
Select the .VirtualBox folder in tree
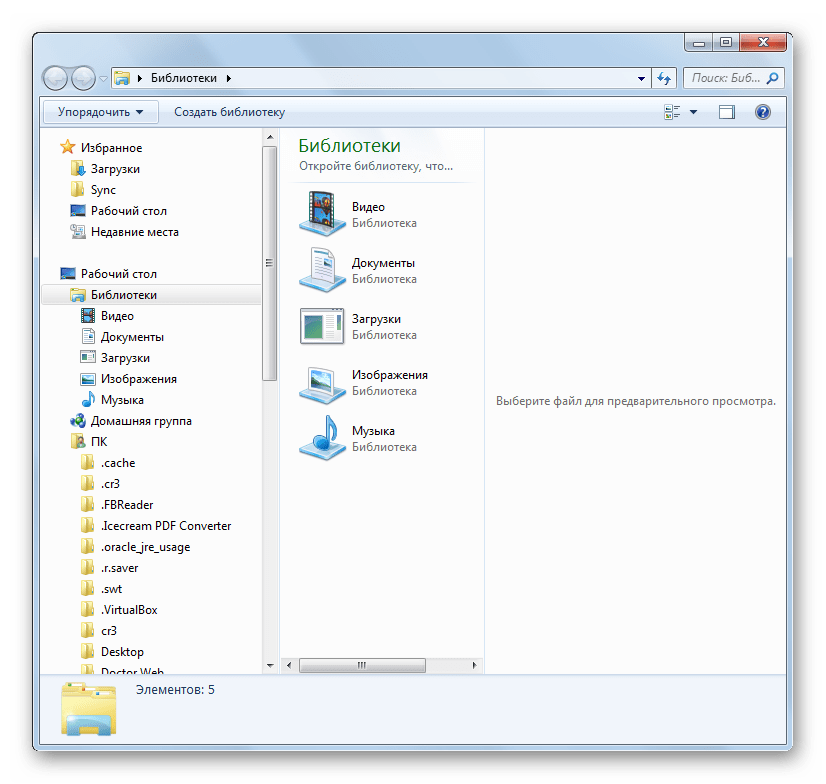tap(128, 610)
